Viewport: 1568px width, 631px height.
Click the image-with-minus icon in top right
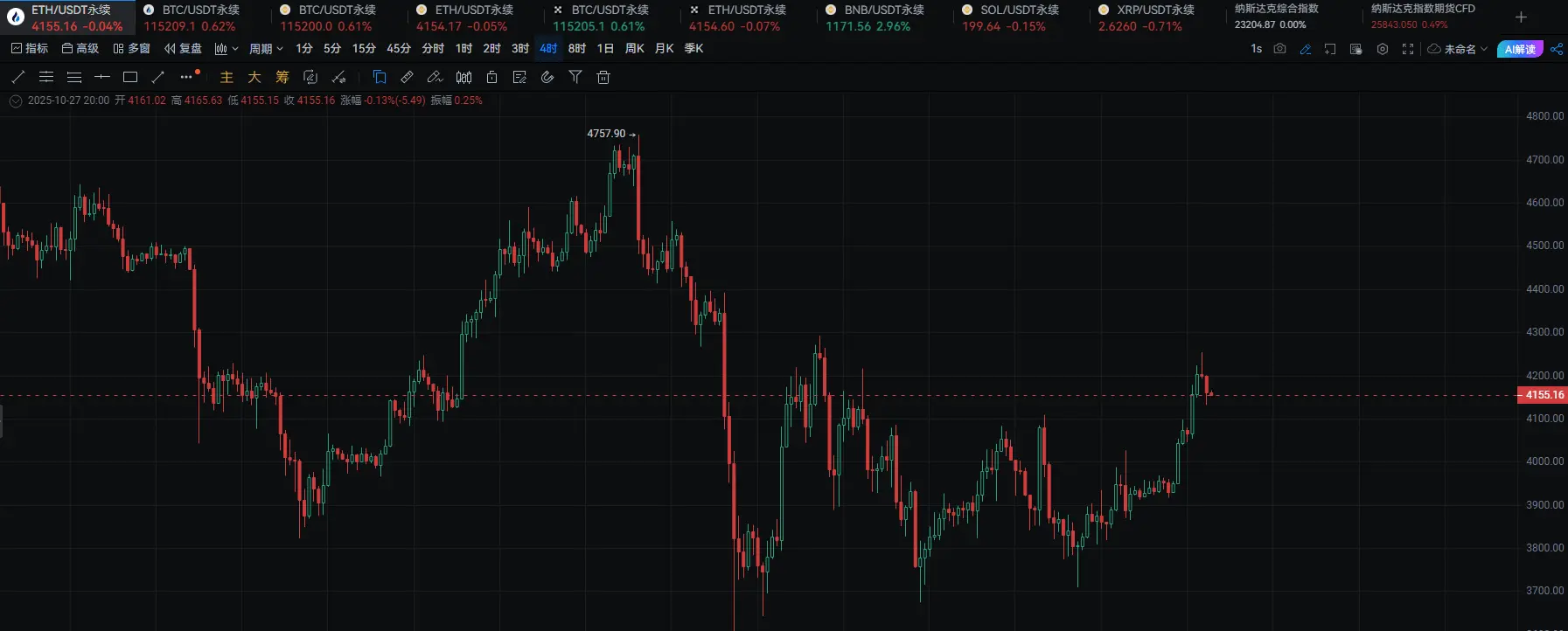[x=1356, y=49]
